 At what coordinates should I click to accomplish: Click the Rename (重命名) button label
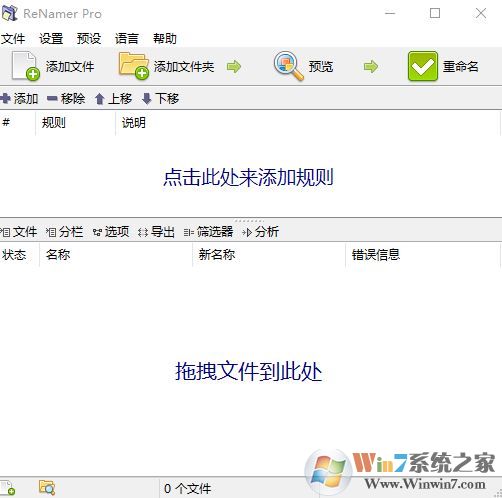tap(461, 67)
